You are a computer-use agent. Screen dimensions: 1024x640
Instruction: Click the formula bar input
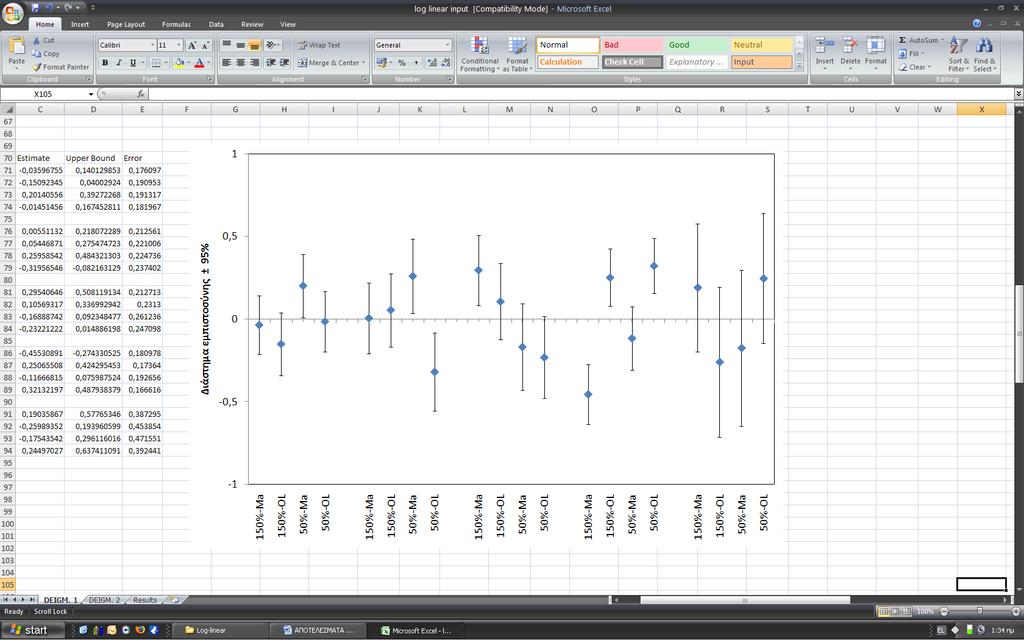[580, 94]
